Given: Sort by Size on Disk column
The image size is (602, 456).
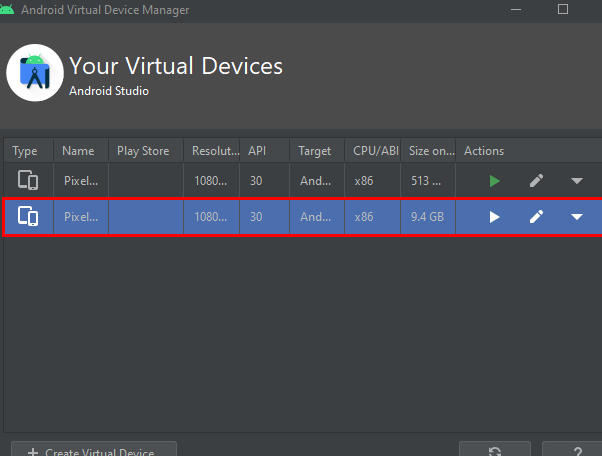Looking at the screenshot, I should coord(428,151).
